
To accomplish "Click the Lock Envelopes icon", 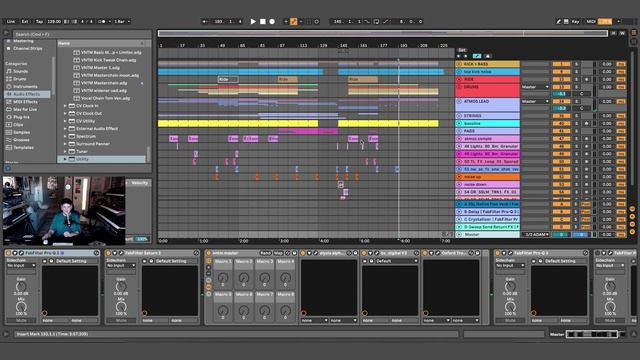I will click(488, 56).
